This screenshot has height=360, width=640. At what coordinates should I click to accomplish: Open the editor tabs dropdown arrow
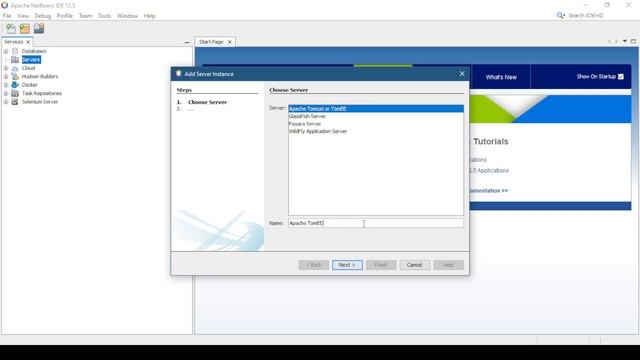coord(624,41)
